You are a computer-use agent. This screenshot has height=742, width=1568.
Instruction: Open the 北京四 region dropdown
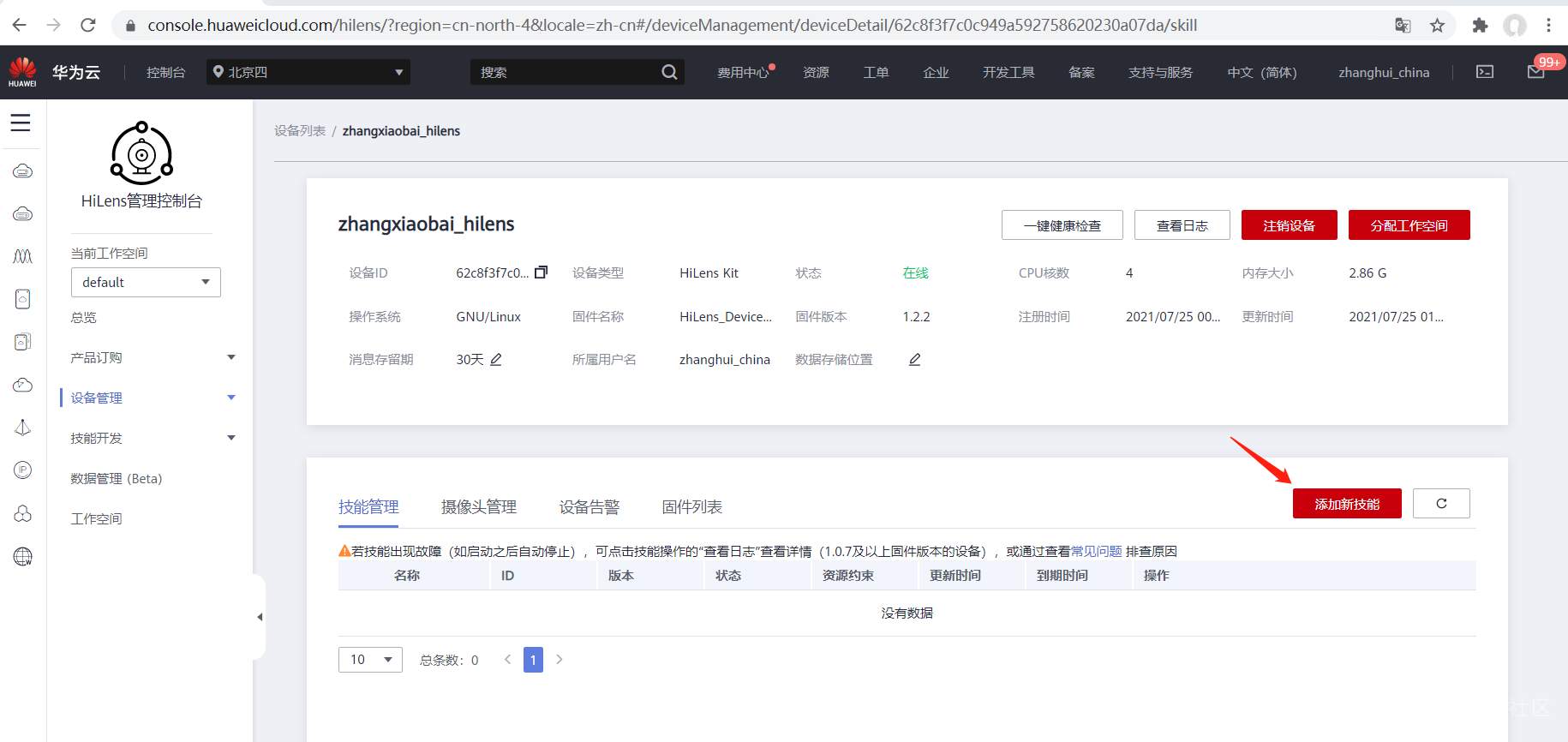(308, 72)
